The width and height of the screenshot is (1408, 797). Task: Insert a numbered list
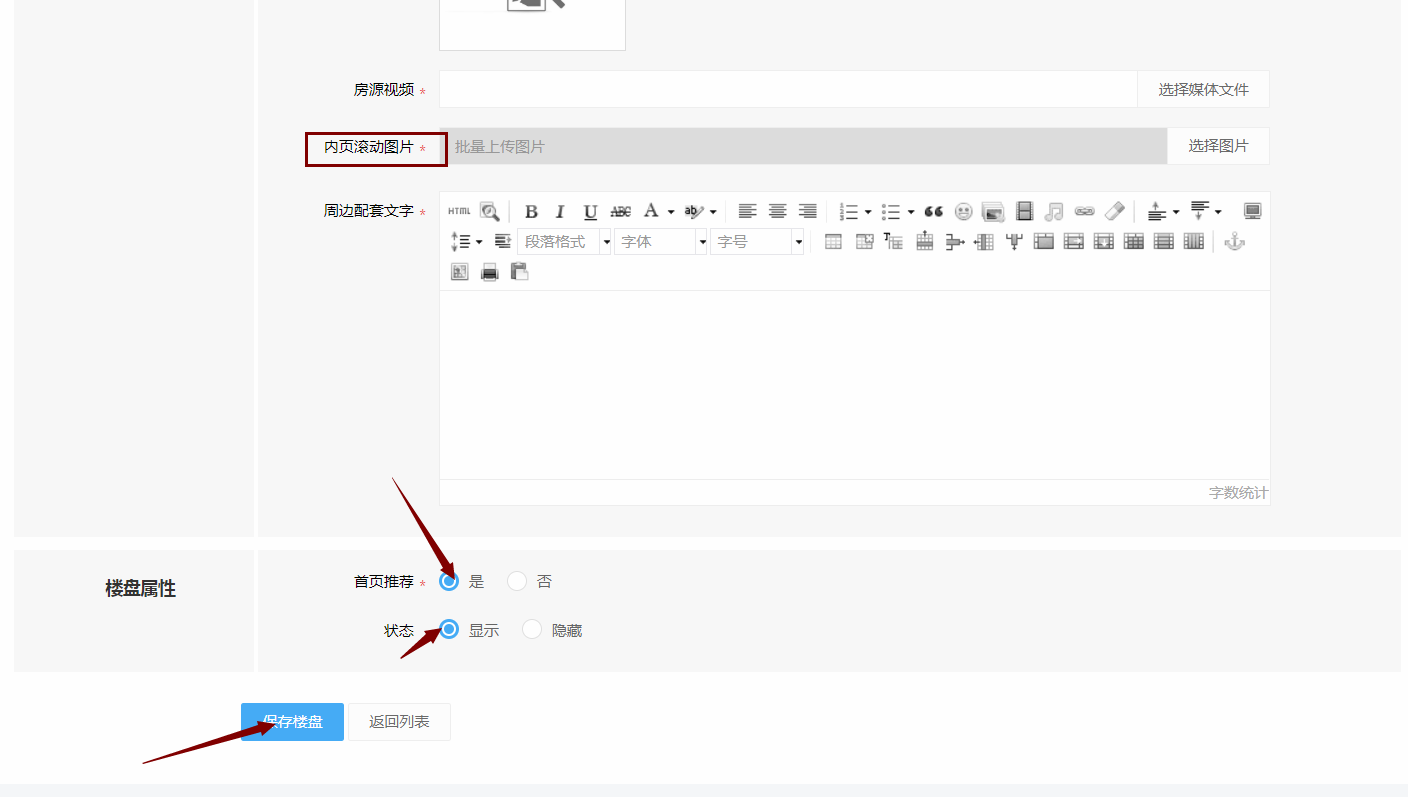[x=849, y=211]
